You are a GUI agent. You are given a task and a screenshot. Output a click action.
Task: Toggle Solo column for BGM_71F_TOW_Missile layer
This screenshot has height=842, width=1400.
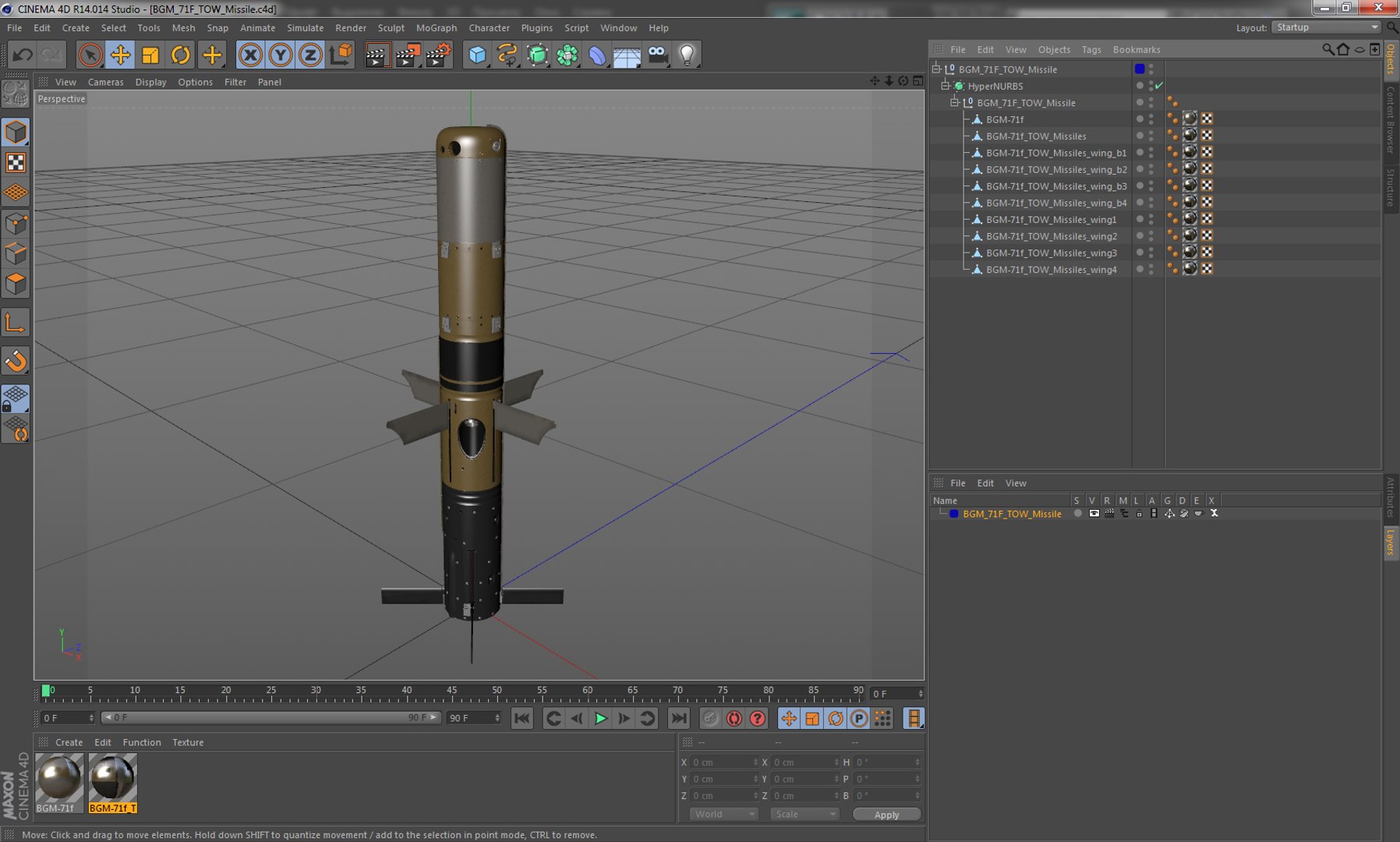[x=1078, y=513]
